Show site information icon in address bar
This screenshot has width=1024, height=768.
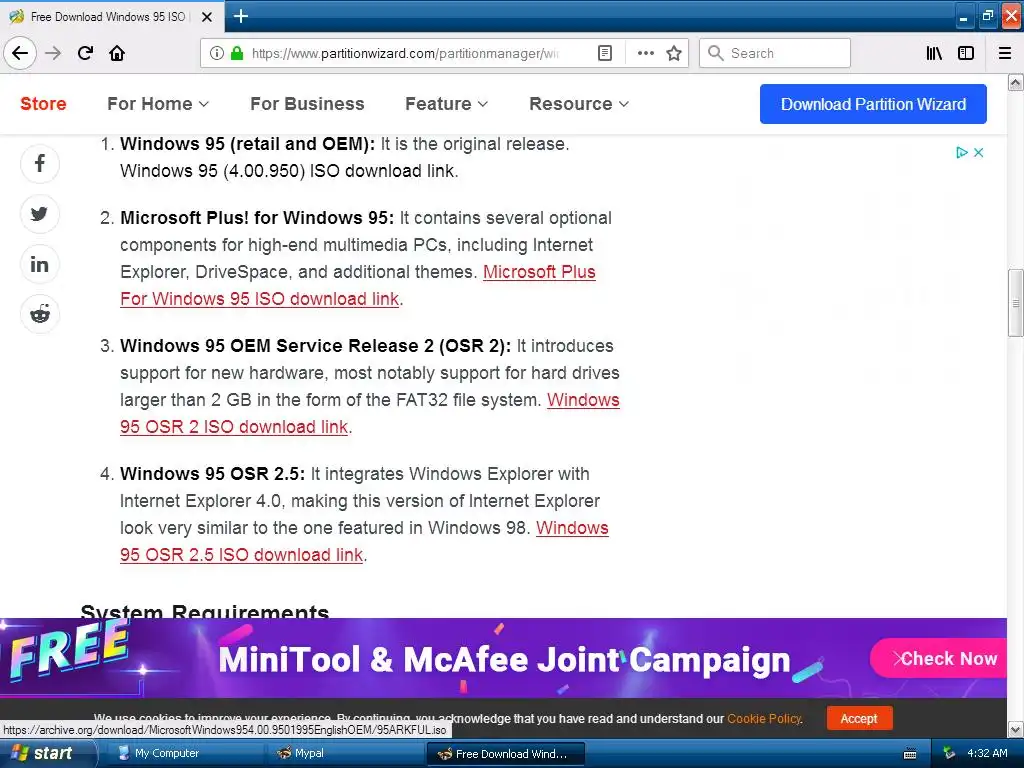[217, 53]
